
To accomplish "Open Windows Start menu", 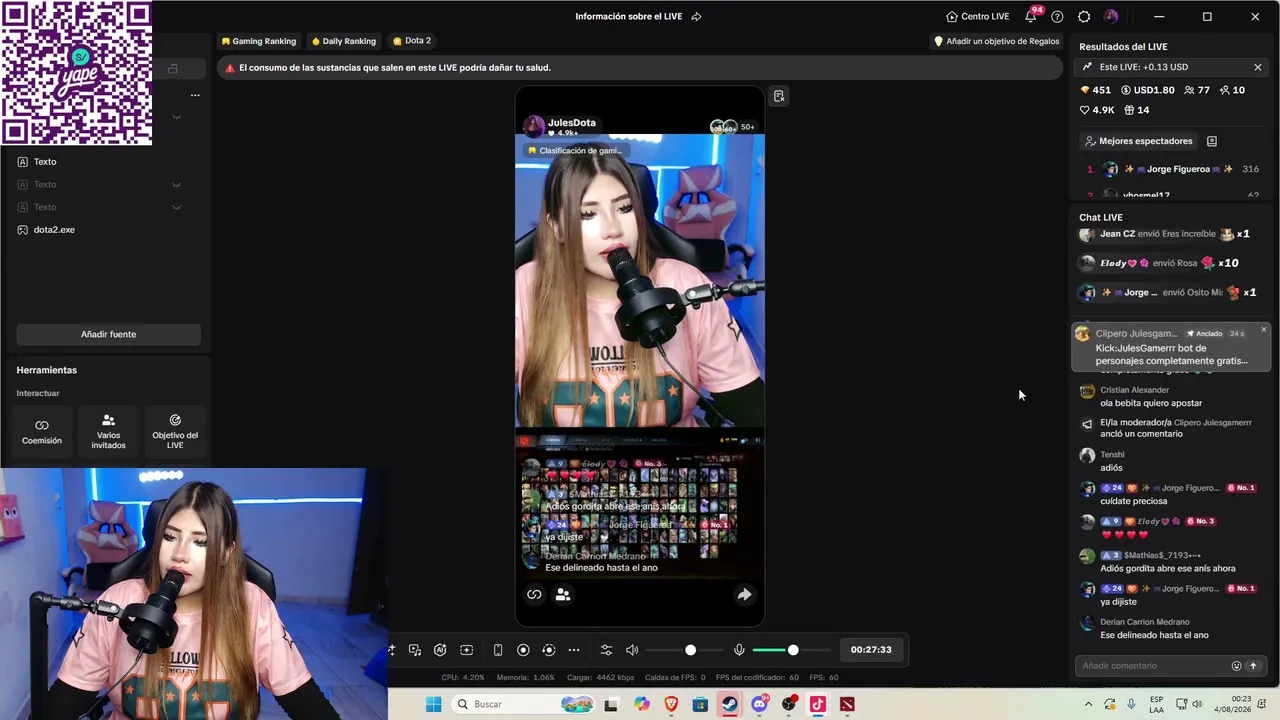I will tap(433, 704).
